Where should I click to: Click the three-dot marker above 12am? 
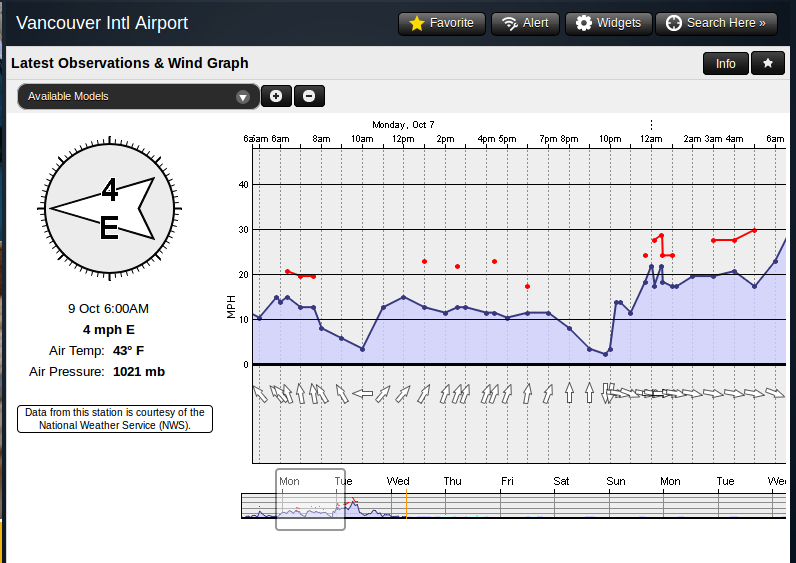[651, 125]
